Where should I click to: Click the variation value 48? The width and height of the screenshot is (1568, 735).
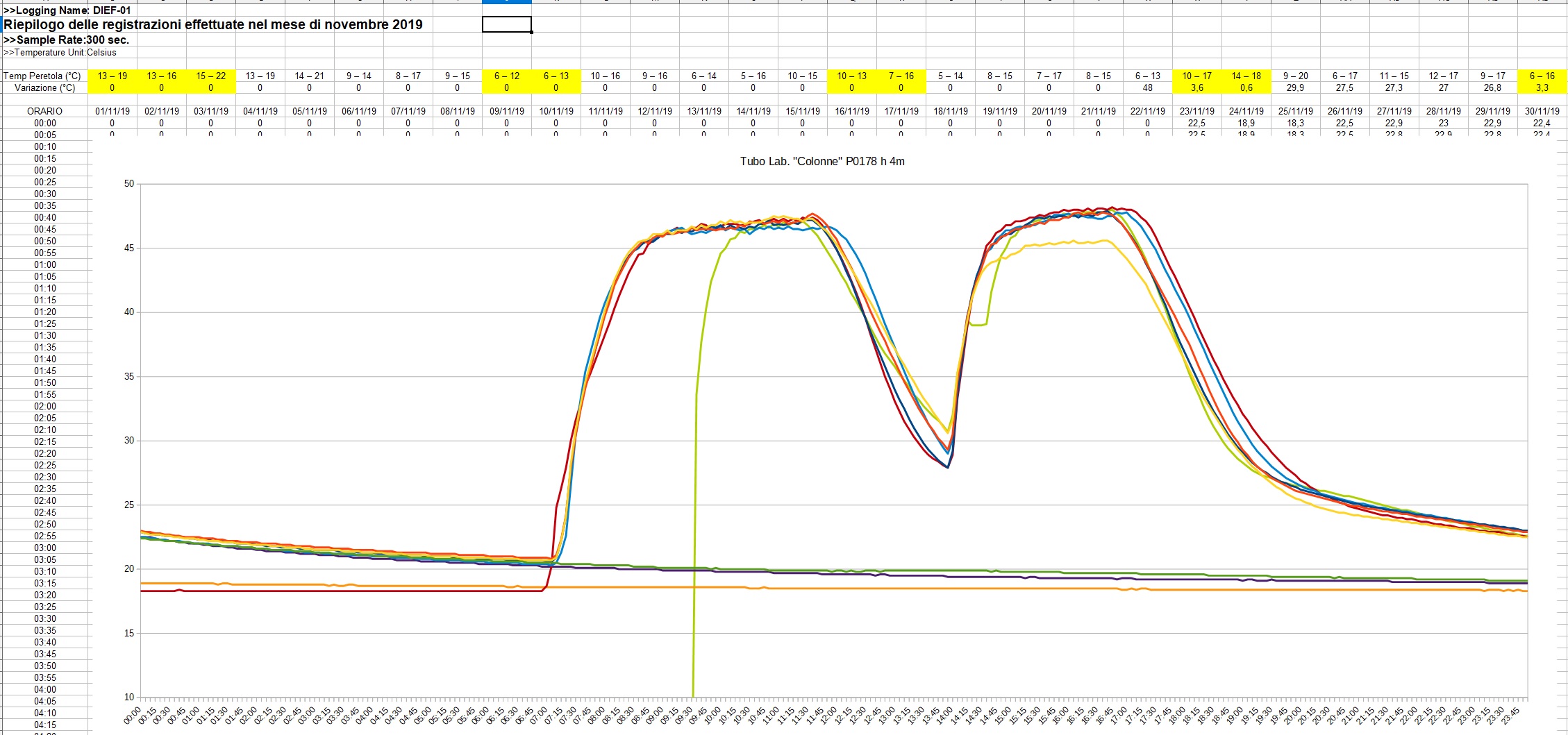coord(1147,88)
